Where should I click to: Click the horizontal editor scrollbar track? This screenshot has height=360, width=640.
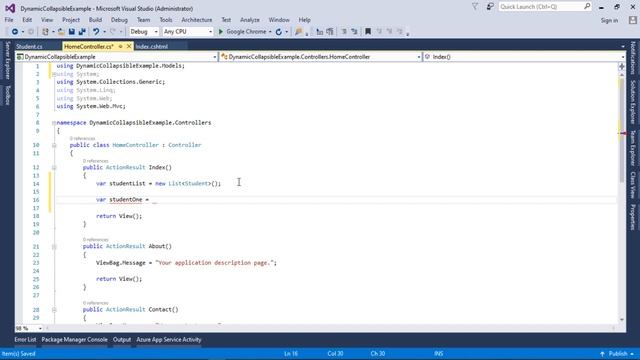[x=331, y=328]
